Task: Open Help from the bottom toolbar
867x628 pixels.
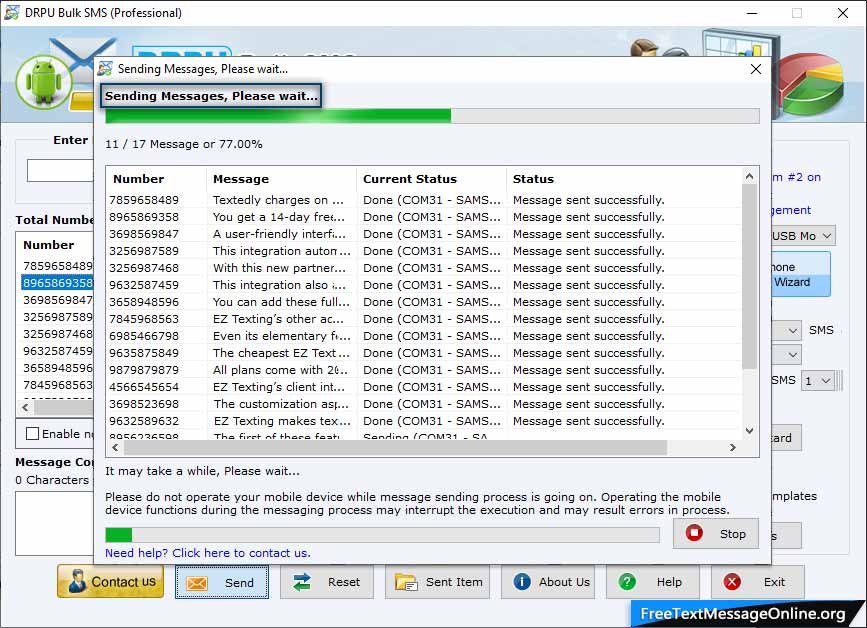Action: point(653,582)
